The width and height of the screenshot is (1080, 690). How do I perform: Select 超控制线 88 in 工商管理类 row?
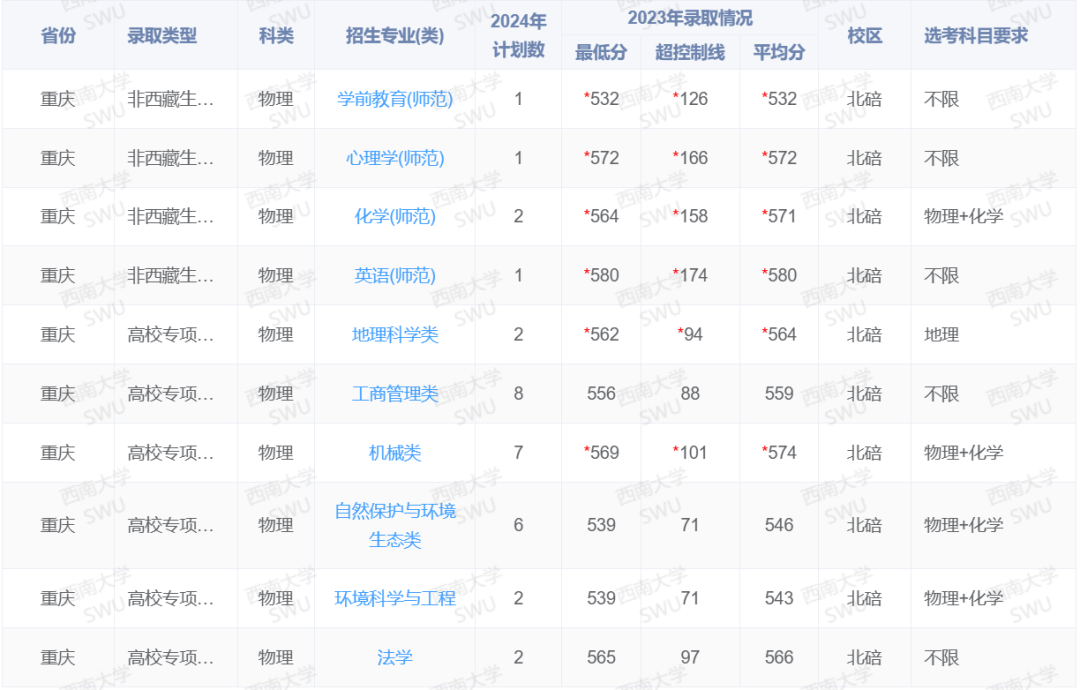(689, 394)
